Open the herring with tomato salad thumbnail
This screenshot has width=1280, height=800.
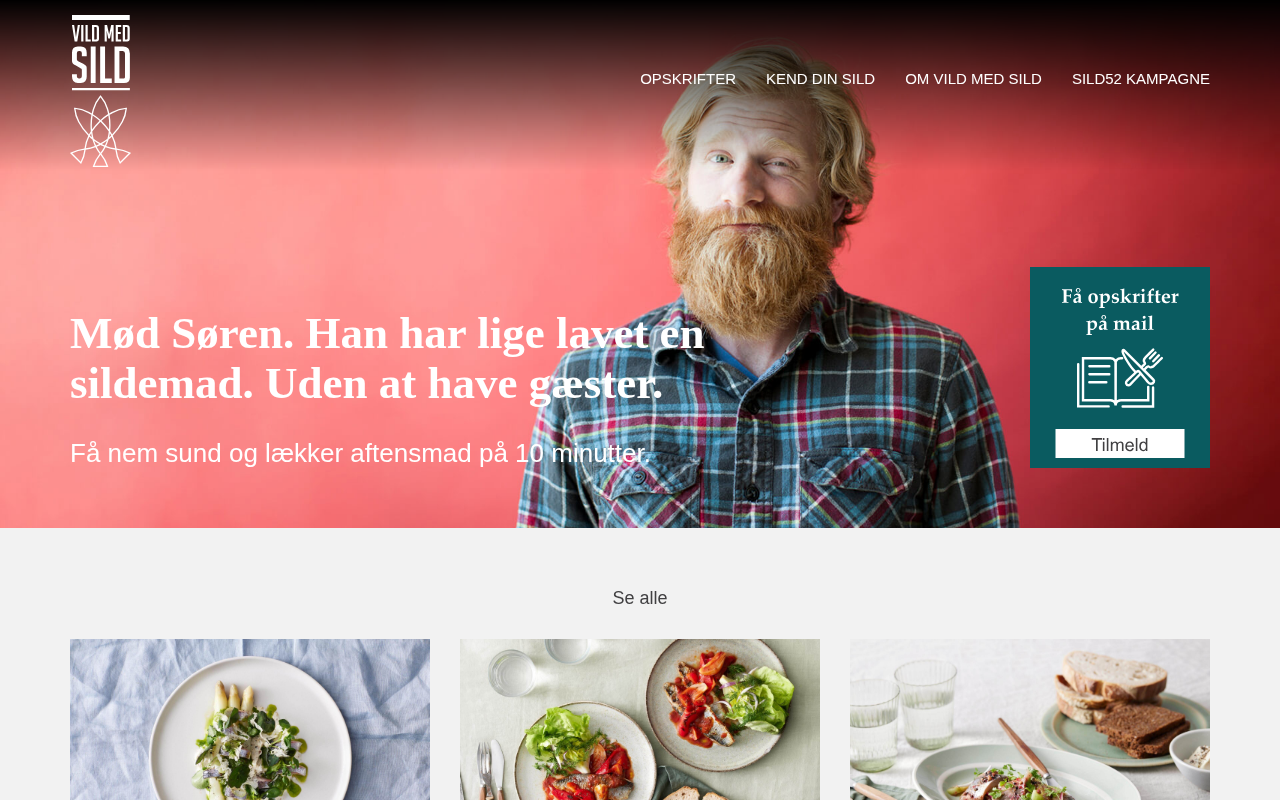(640, 719)
